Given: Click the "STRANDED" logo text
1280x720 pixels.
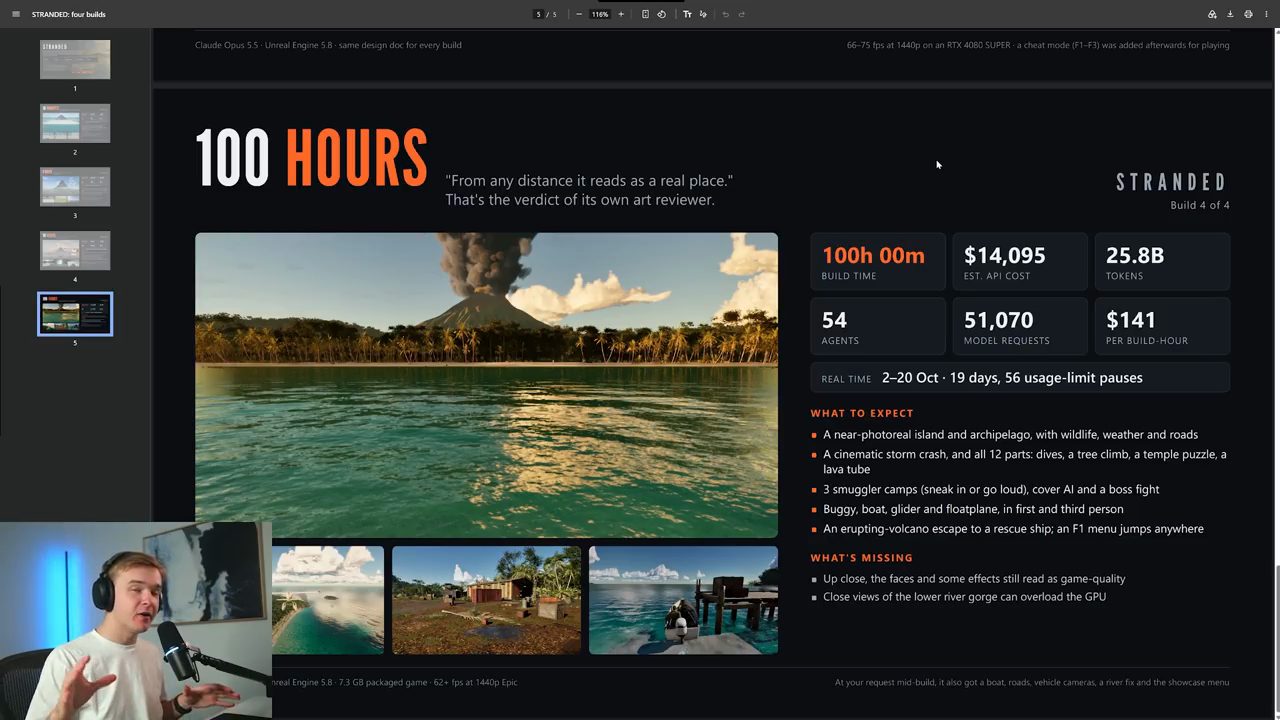Looking at the screenshot, I should (1171, 182).
